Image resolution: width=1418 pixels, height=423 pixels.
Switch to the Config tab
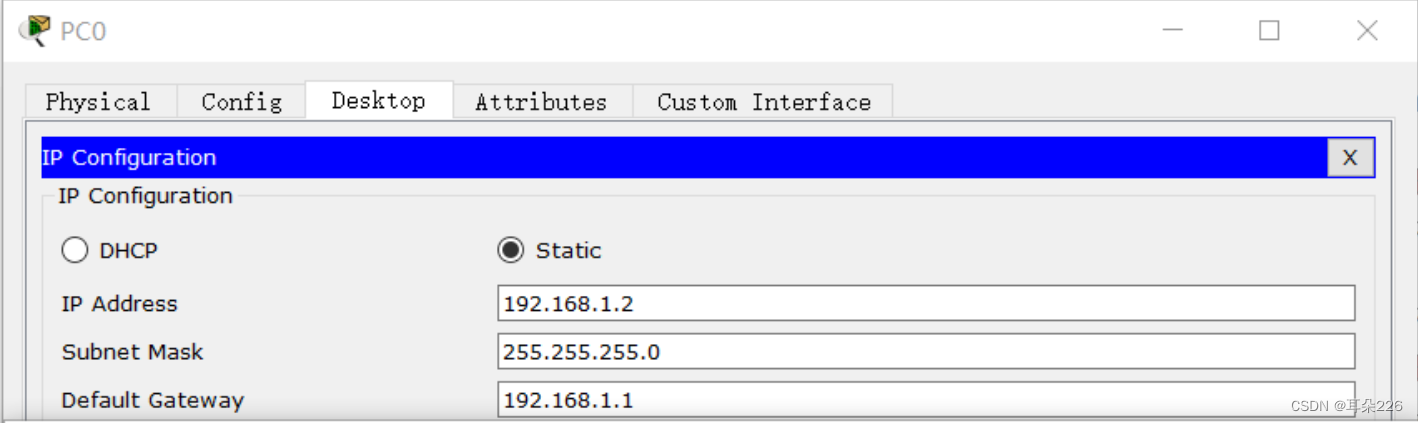(241, 102)
